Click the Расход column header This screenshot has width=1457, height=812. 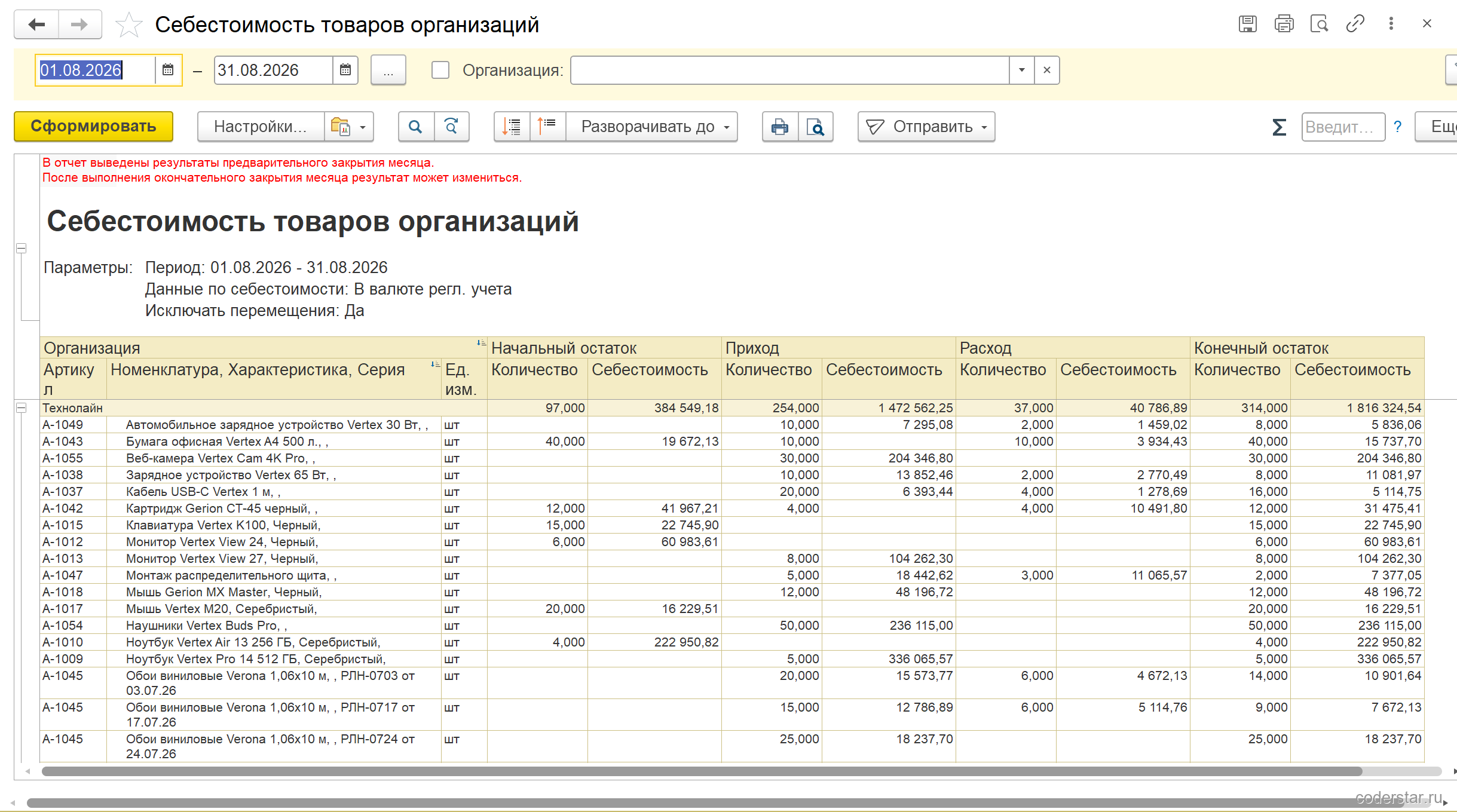click(1073, 348)
